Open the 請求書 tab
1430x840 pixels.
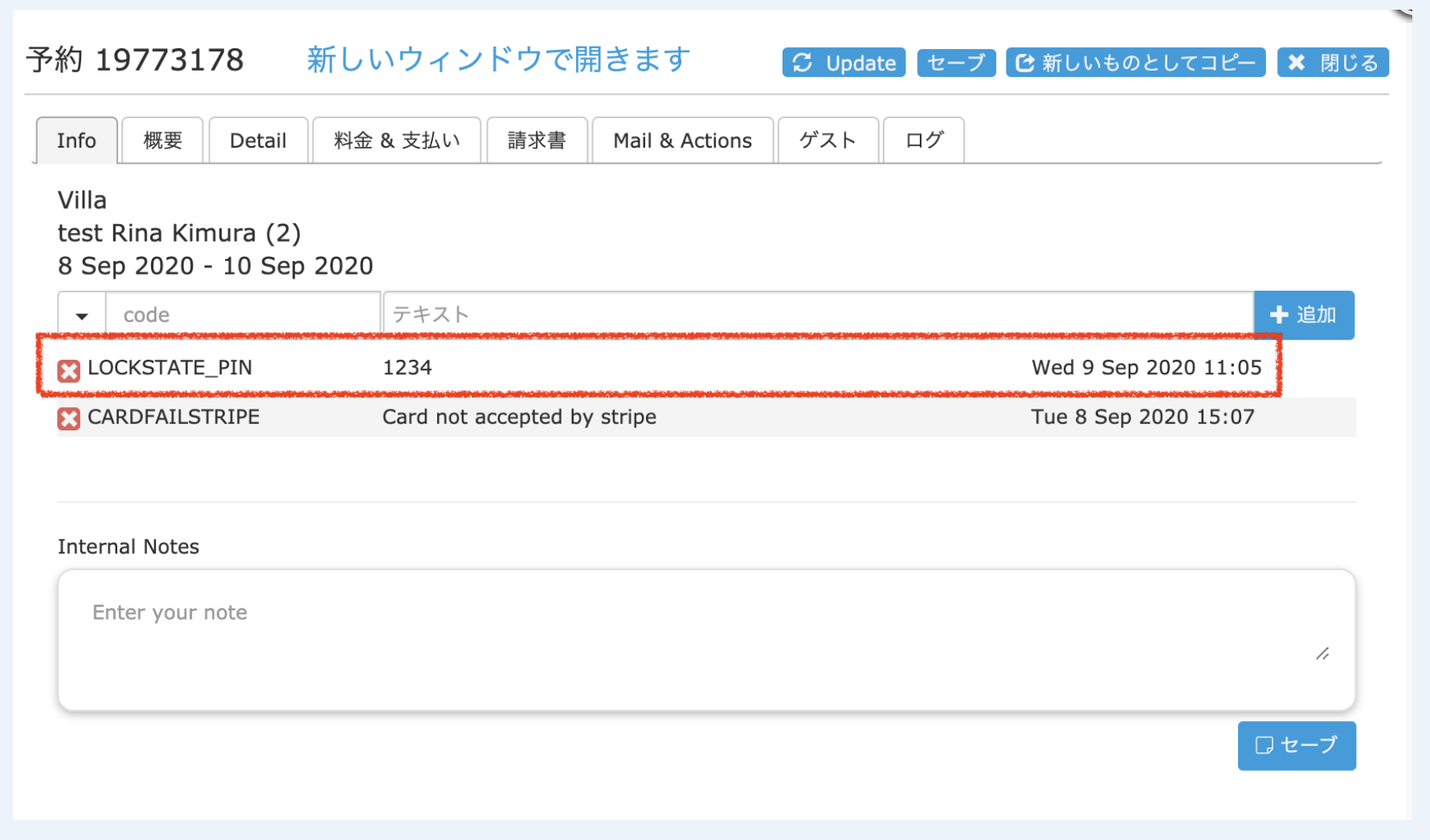coord(537,141)
